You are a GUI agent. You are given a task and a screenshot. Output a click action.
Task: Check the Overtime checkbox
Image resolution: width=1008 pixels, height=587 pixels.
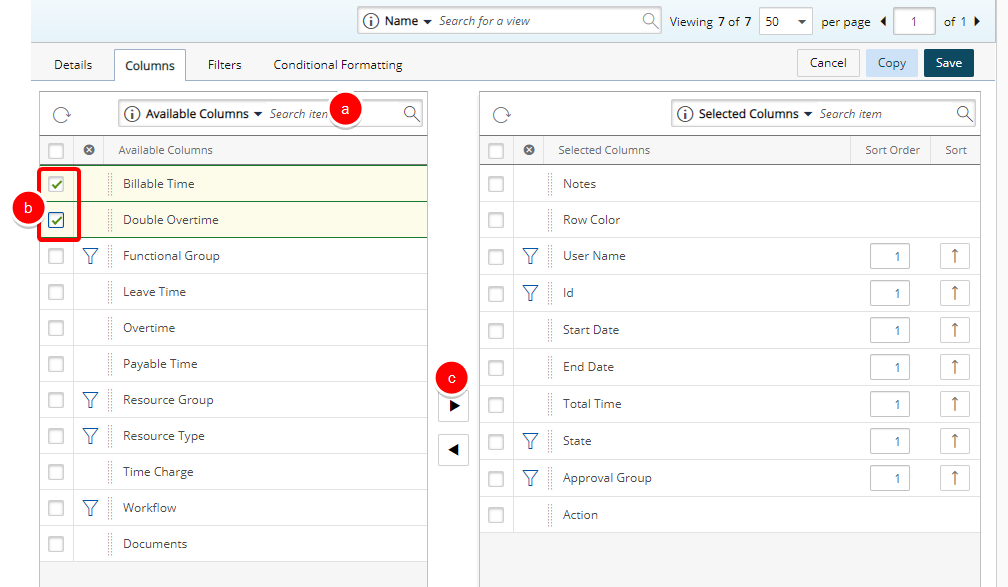57,328
